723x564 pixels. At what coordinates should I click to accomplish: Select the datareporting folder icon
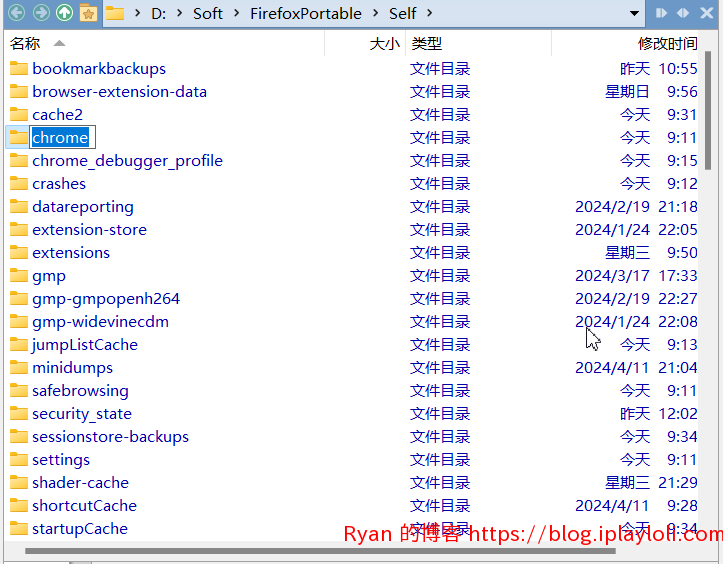coord(19,207)
